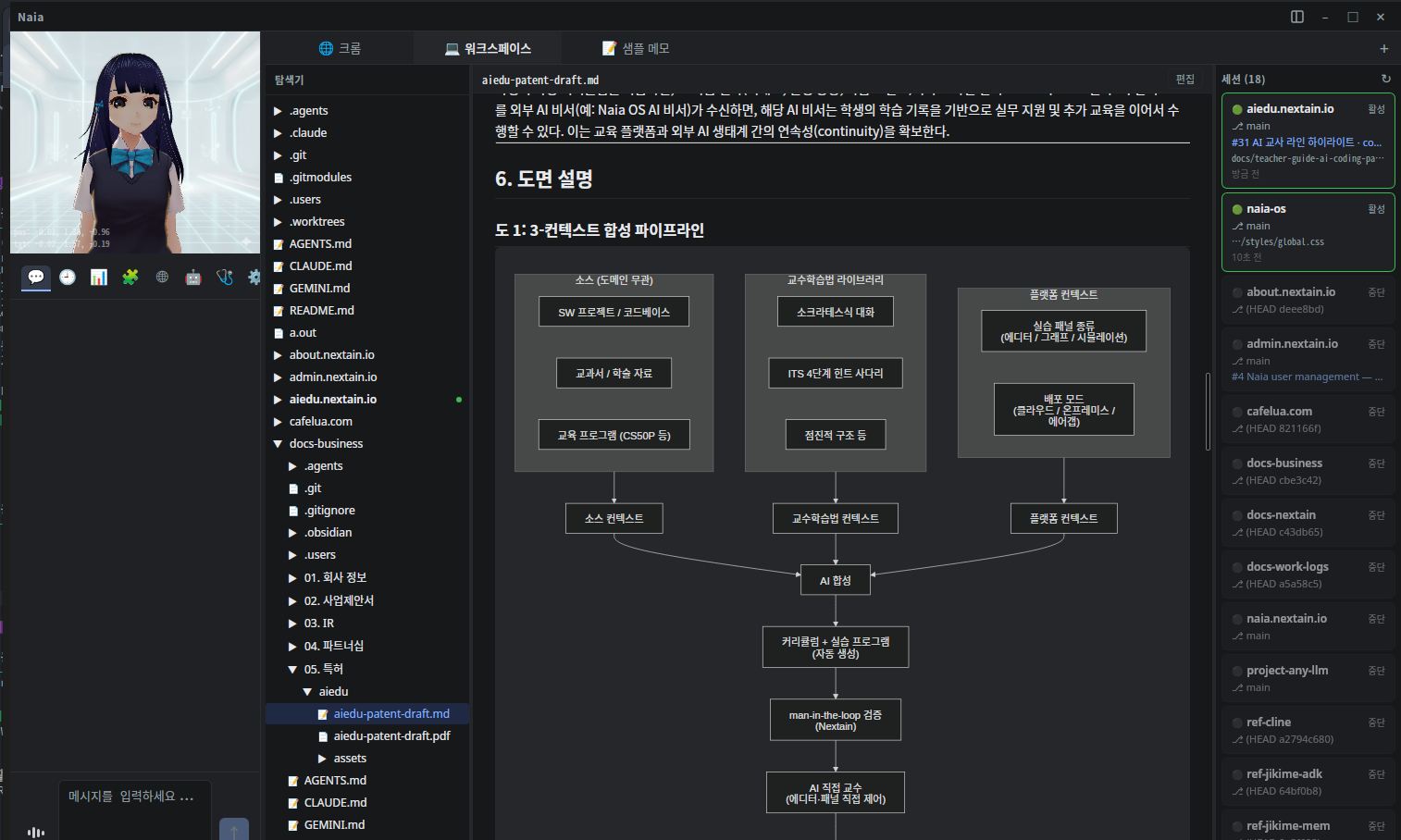1401x840 pixels.
Task: Open the chat bubble panel
Action: (35, 277)
